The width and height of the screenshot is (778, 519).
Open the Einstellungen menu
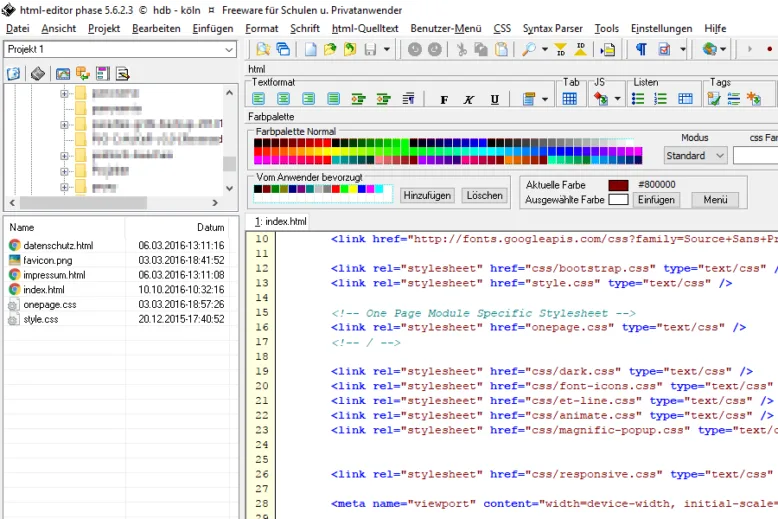(661, 28)
